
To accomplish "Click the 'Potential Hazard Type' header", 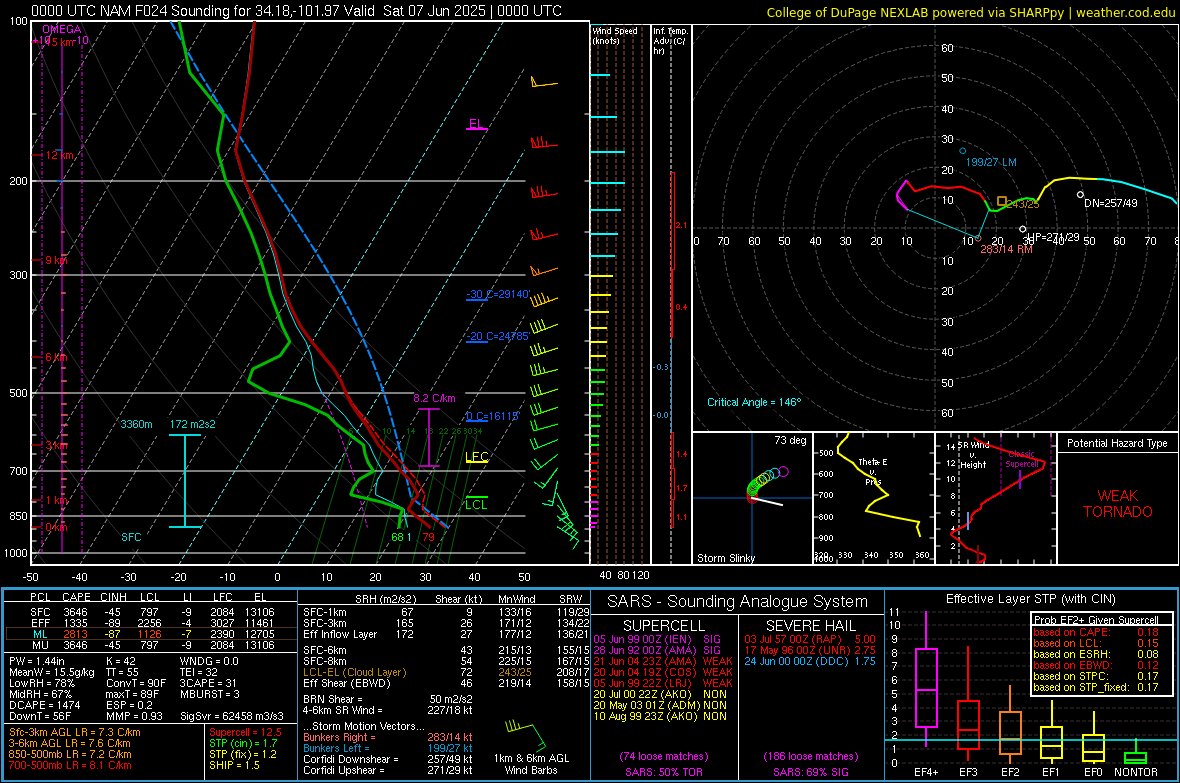I will [1117, 443].
